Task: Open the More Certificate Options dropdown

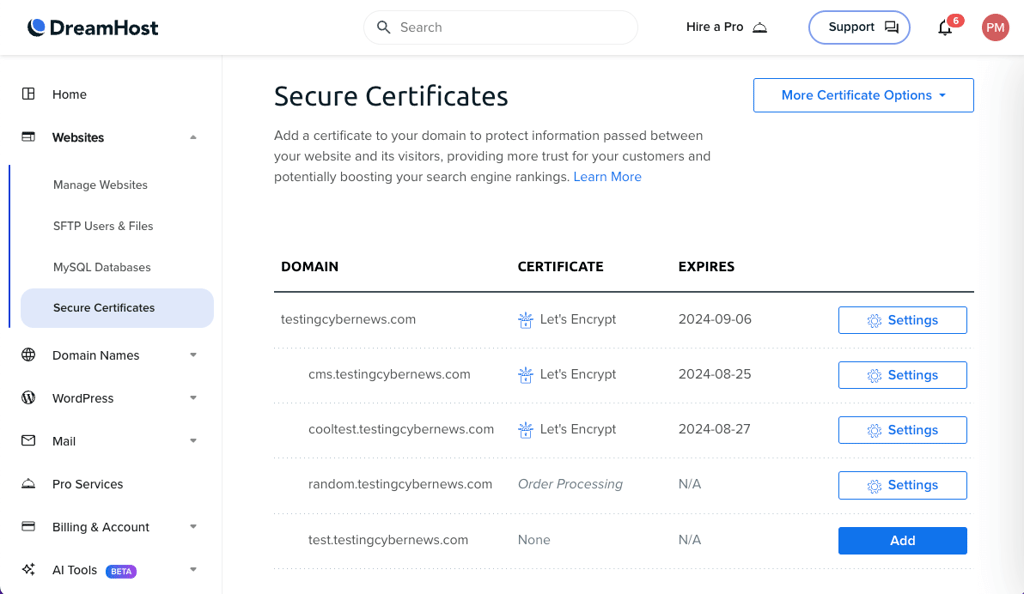Action: [x=863, y=95]
